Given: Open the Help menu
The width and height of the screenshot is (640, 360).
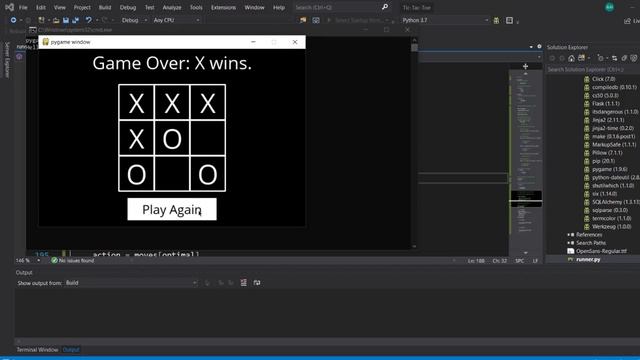Looking at the screenshot, I should coord(279,7).
